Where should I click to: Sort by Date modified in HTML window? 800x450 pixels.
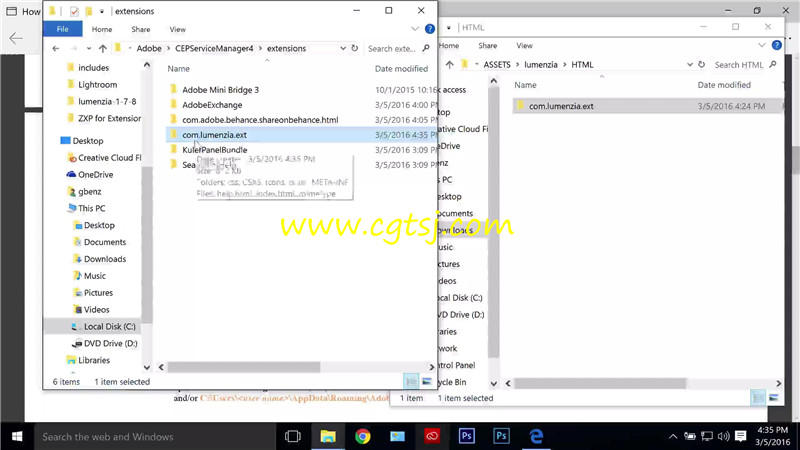click(x=724, y=85)
